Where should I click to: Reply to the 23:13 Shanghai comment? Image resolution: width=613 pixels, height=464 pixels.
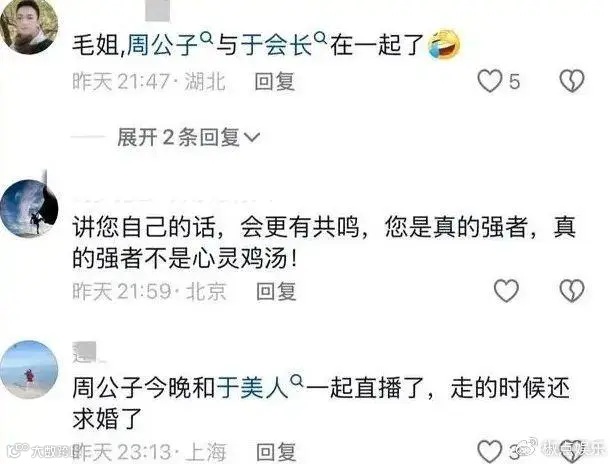276,452
